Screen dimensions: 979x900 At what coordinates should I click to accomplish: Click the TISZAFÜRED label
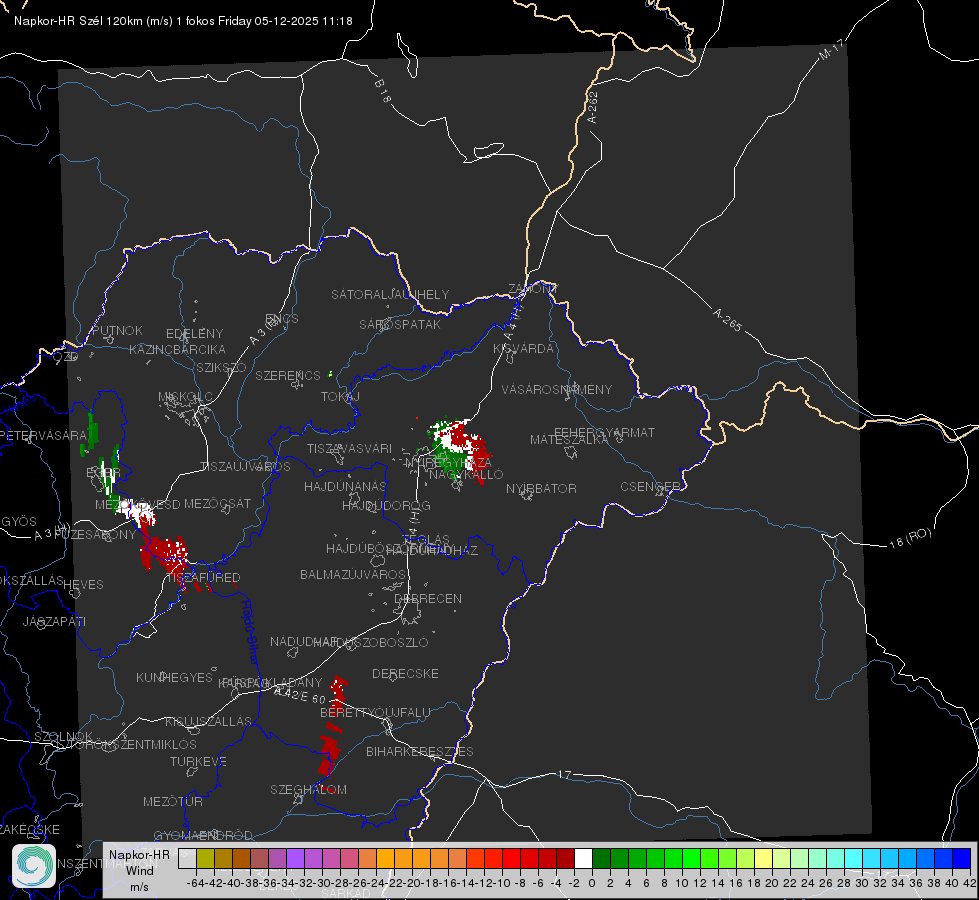(x=204, y=577)
